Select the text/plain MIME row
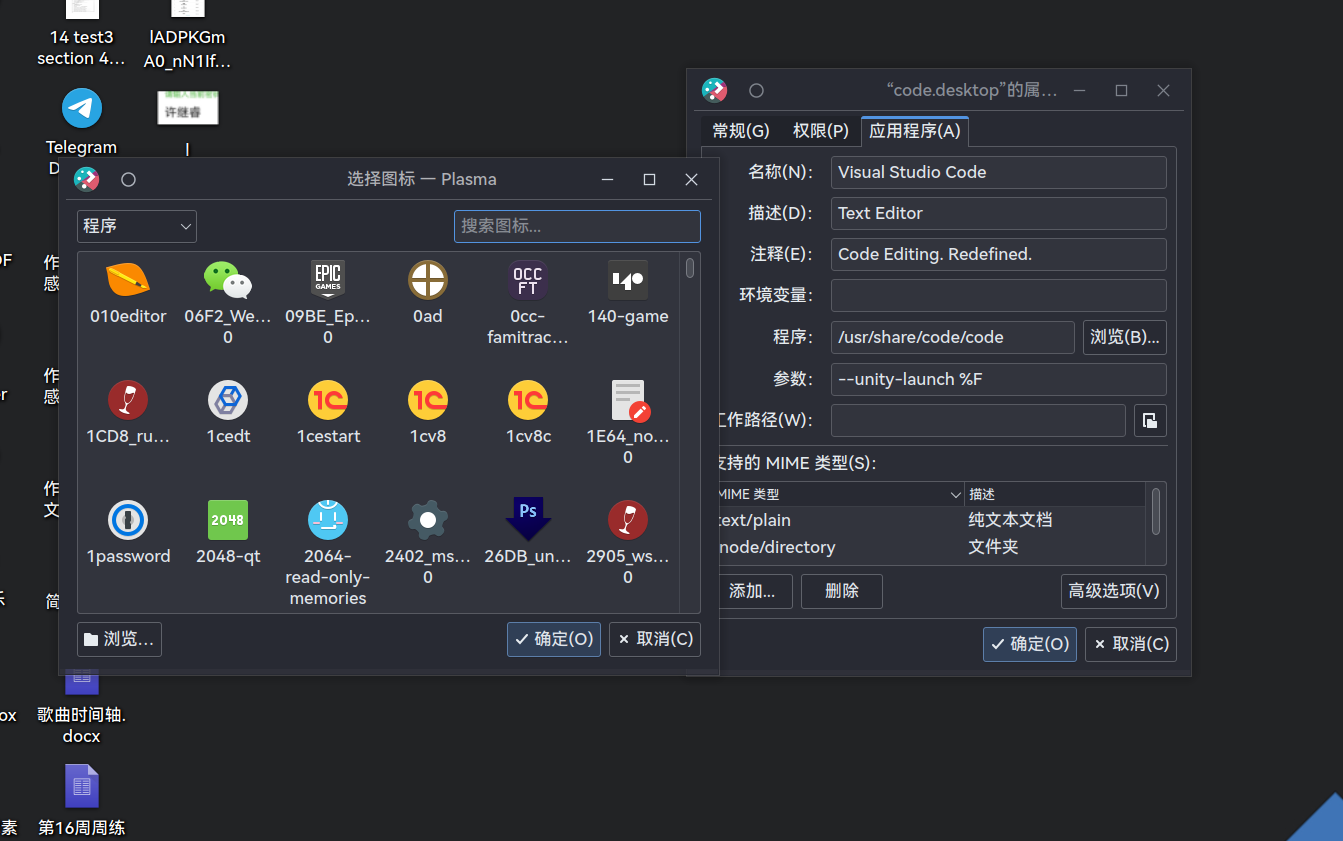This screenshot has width=1343, height=841. pos(930,520)
